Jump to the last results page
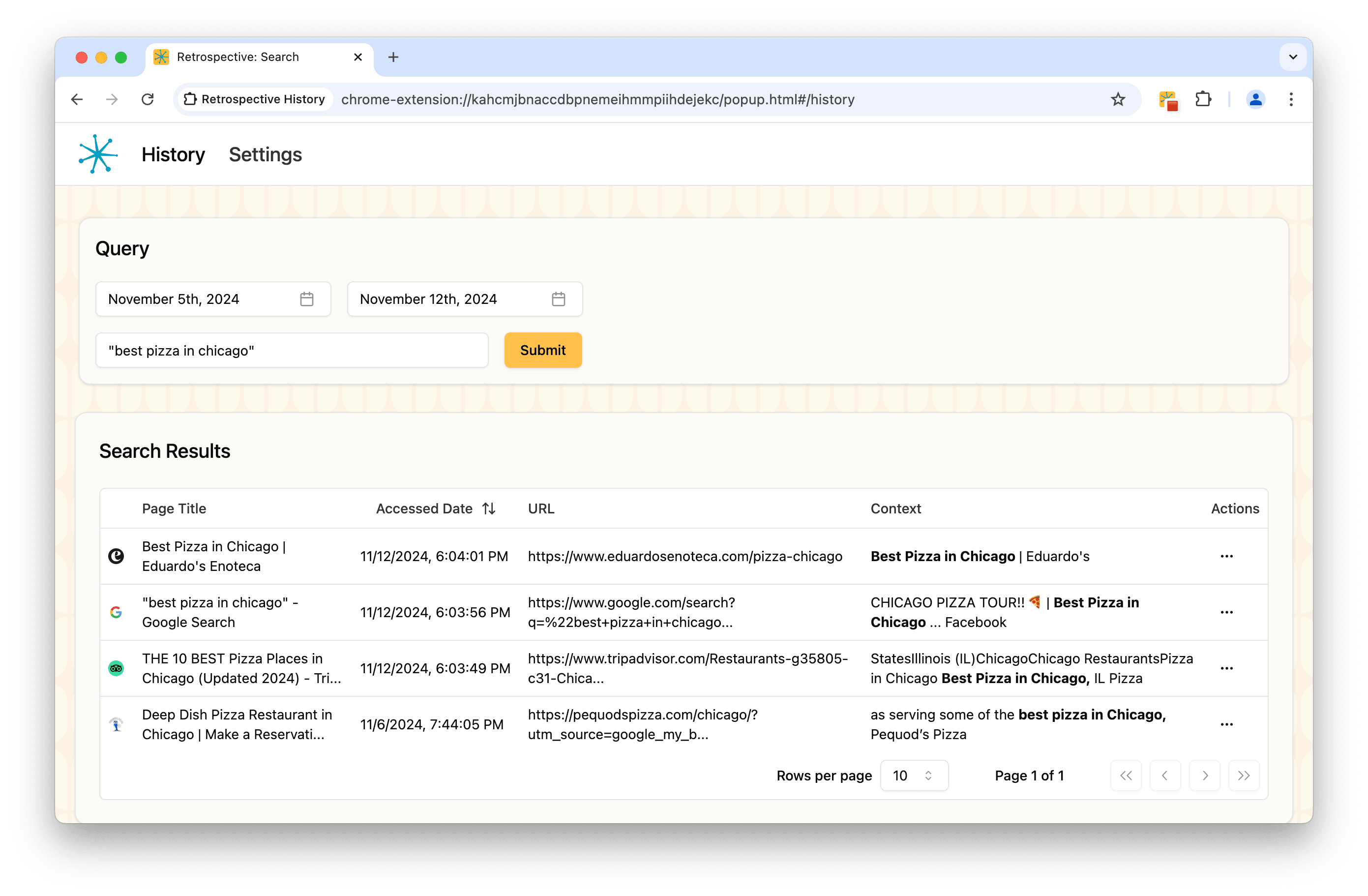The image size is (1368, 896). tap(1243, 776)
